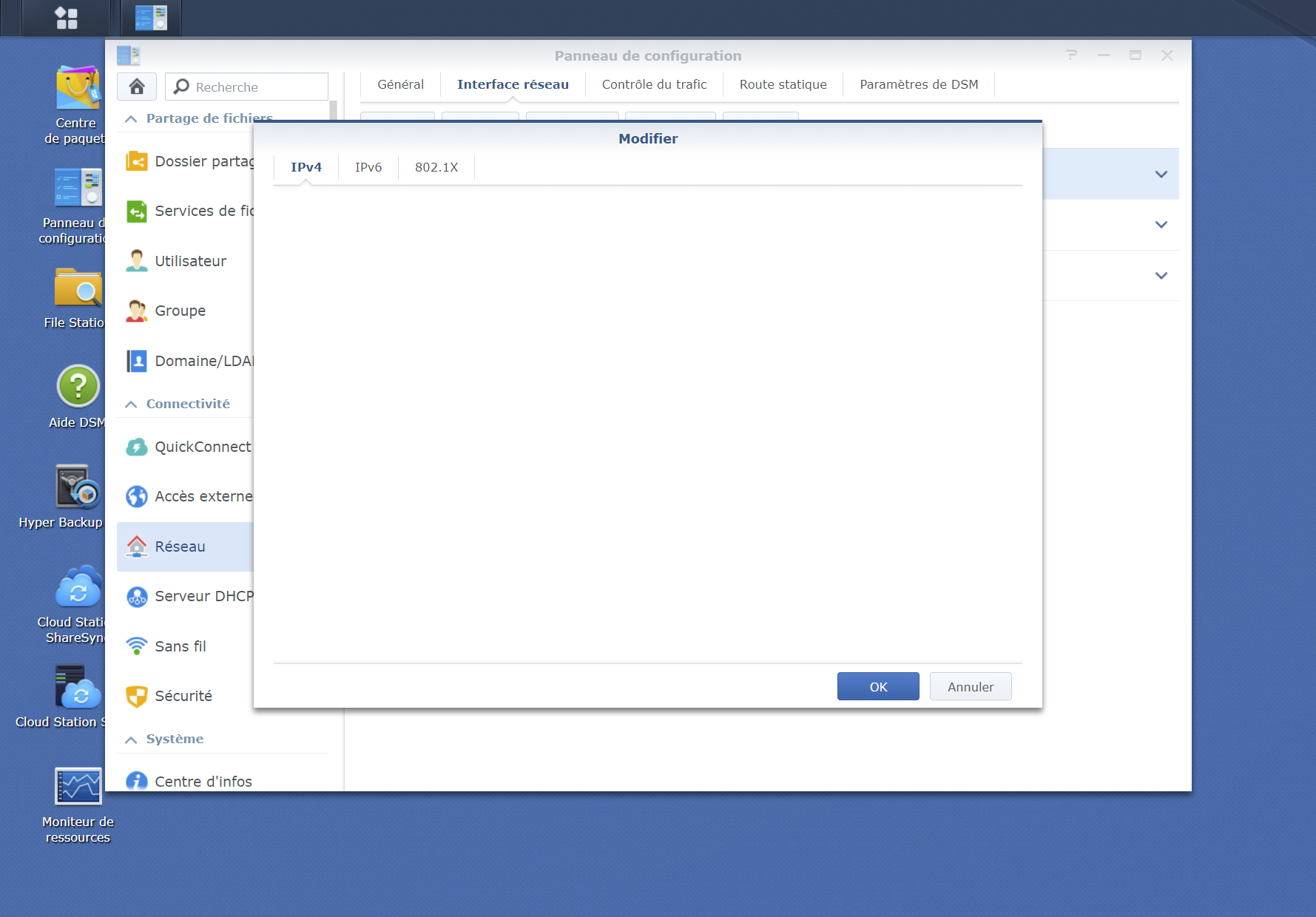Expand the second network interface chevron
Image resolution: width=1316 pixels, height=917 pixels.
[1161, 225]
